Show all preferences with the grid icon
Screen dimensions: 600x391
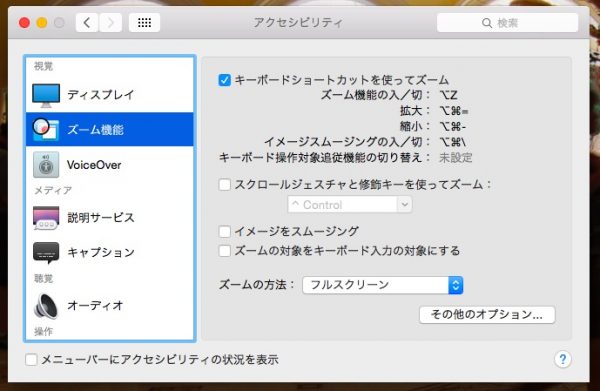pyautogui.click(x=144, y=23)
